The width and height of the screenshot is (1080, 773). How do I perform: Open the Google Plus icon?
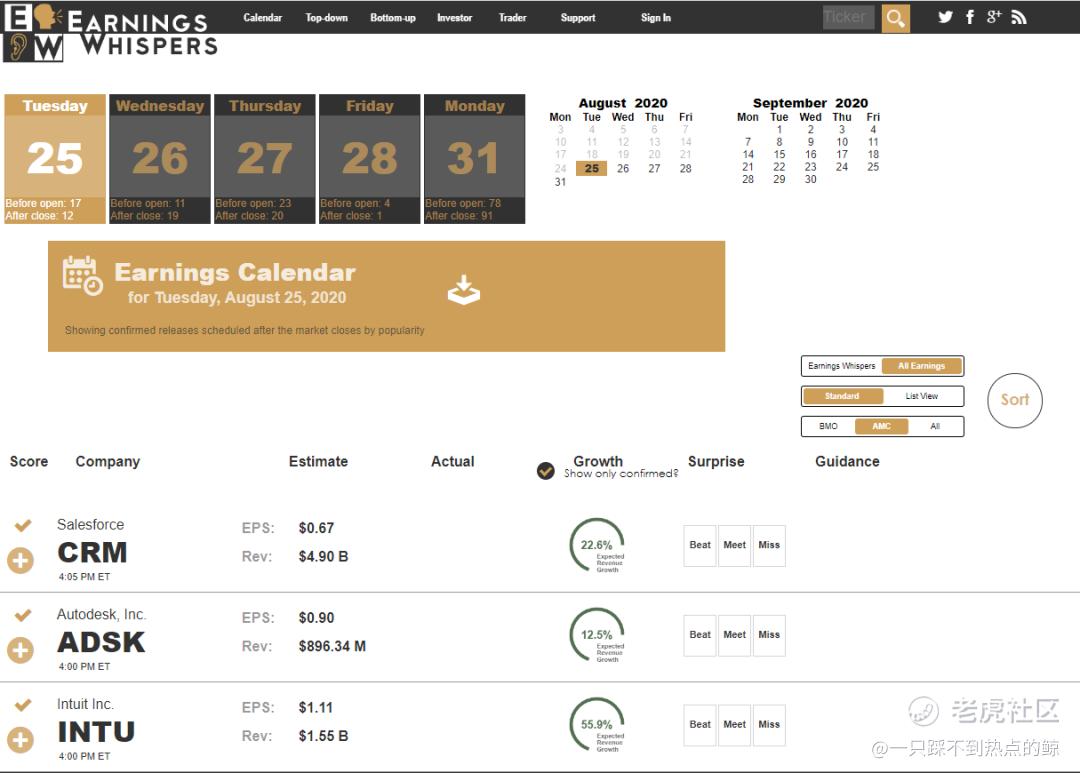pyautogui.click(x=993, y=17)
